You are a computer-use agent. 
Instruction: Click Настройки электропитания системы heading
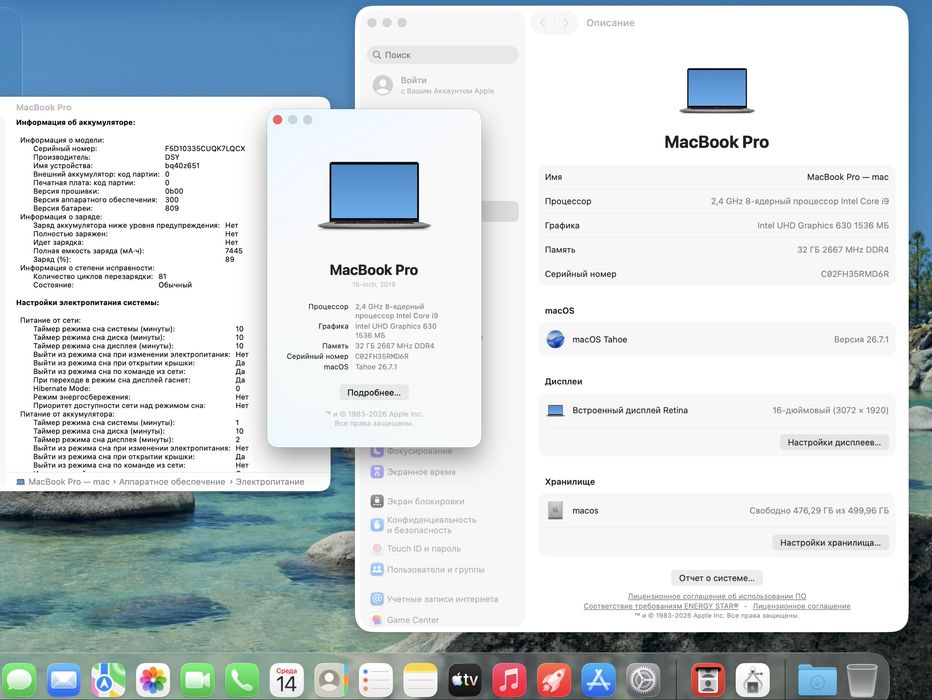[x=87, y=302]
